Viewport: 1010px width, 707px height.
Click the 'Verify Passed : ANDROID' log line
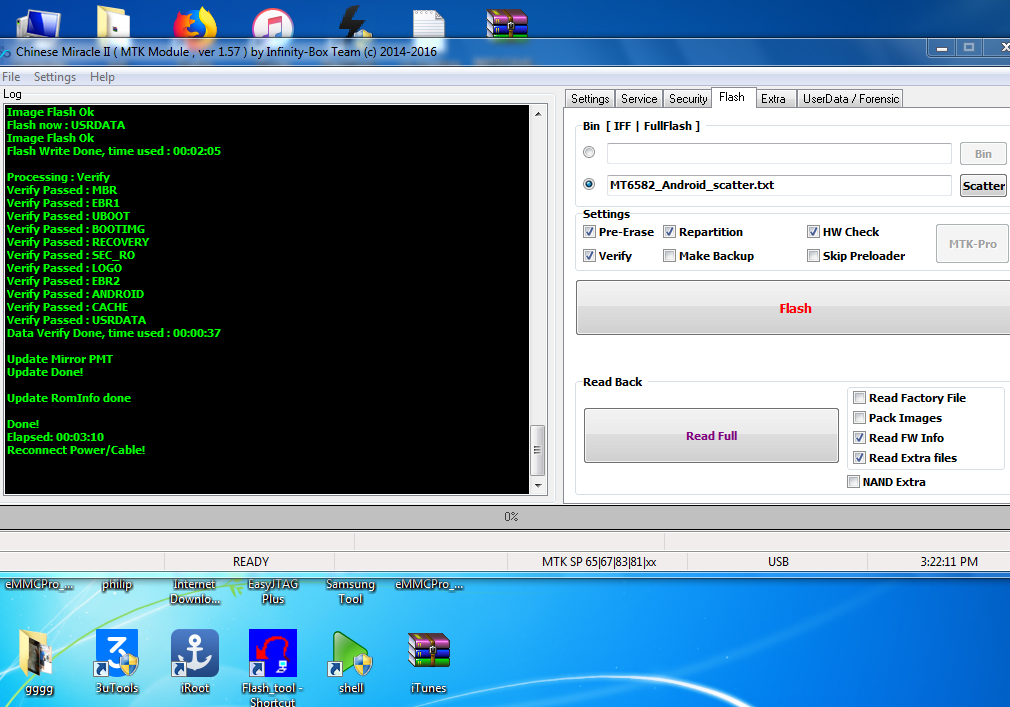75,294
